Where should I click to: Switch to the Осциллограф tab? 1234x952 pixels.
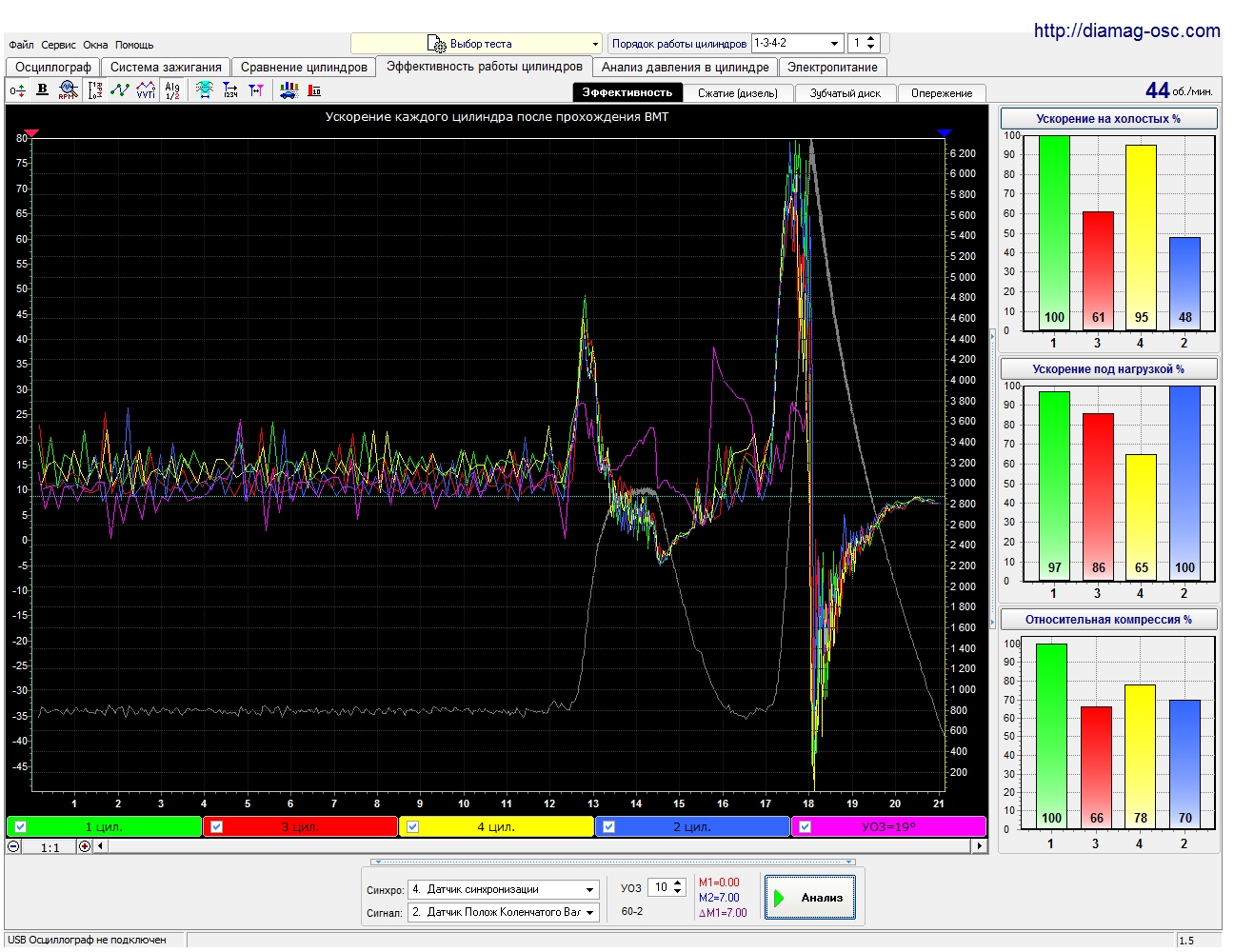(53, 68)
